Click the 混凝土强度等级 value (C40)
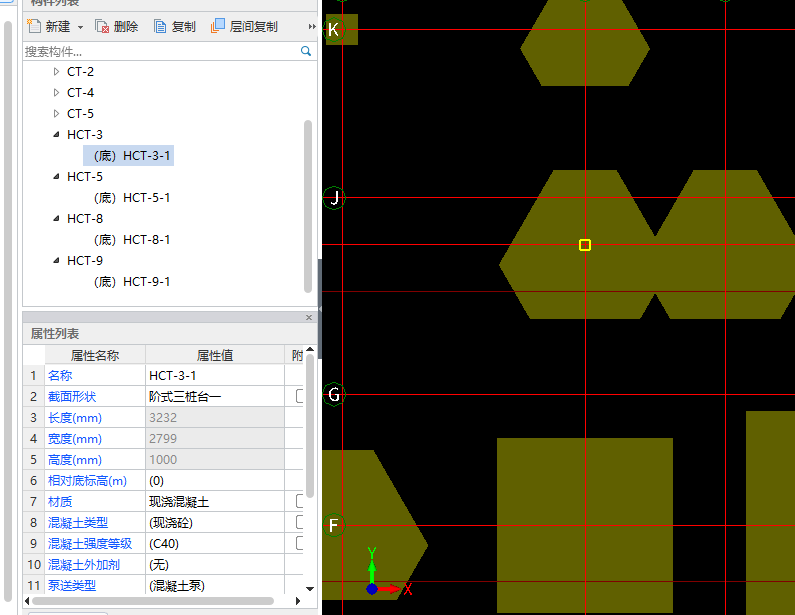795x615 pixels. coord(215,544)
